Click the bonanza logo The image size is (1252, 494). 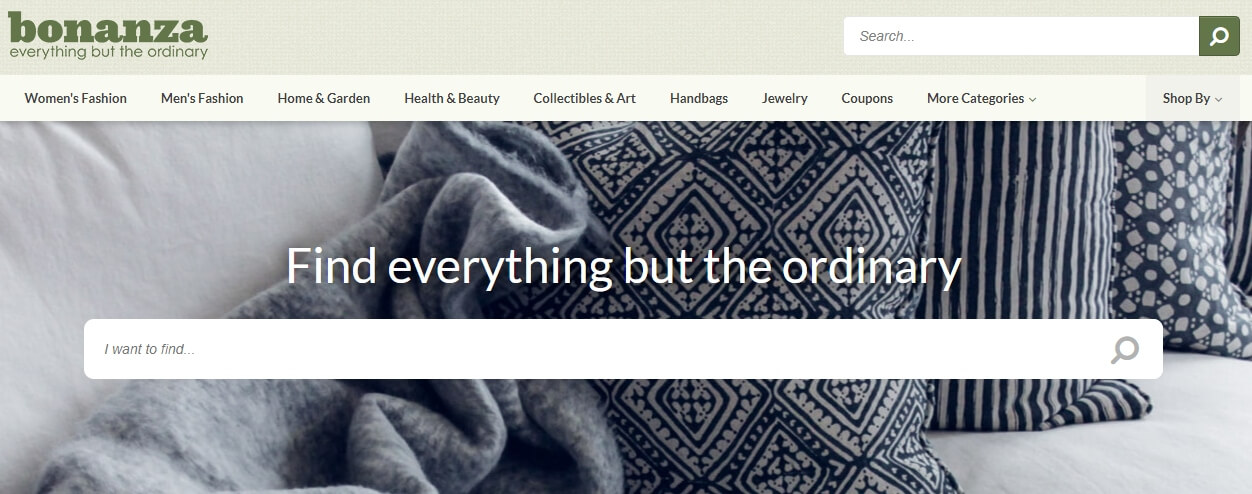(108, 36)
